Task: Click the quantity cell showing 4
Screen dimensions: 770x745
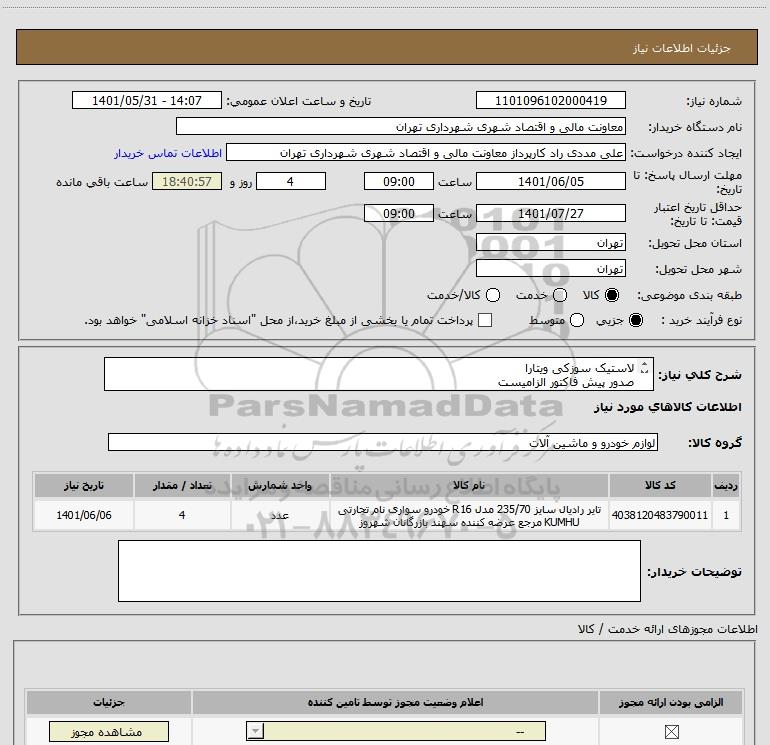Action: [x=182, y=515]
